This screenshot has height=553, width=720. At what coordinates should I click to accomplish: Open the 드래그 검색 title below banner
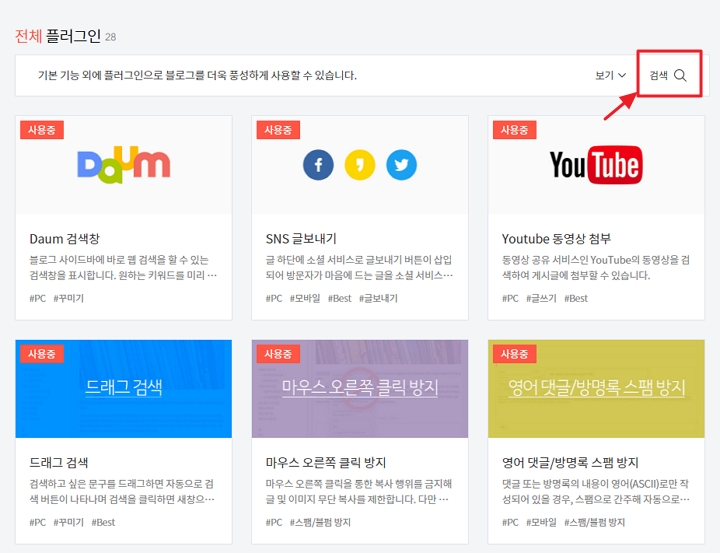pyautogui.click(x=59, y=463)
